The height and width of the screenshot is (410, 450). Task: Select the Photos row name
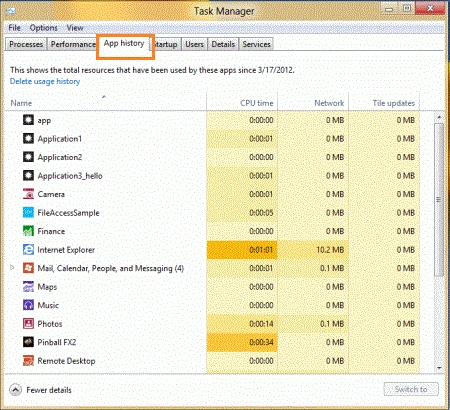tap(50, 324)
